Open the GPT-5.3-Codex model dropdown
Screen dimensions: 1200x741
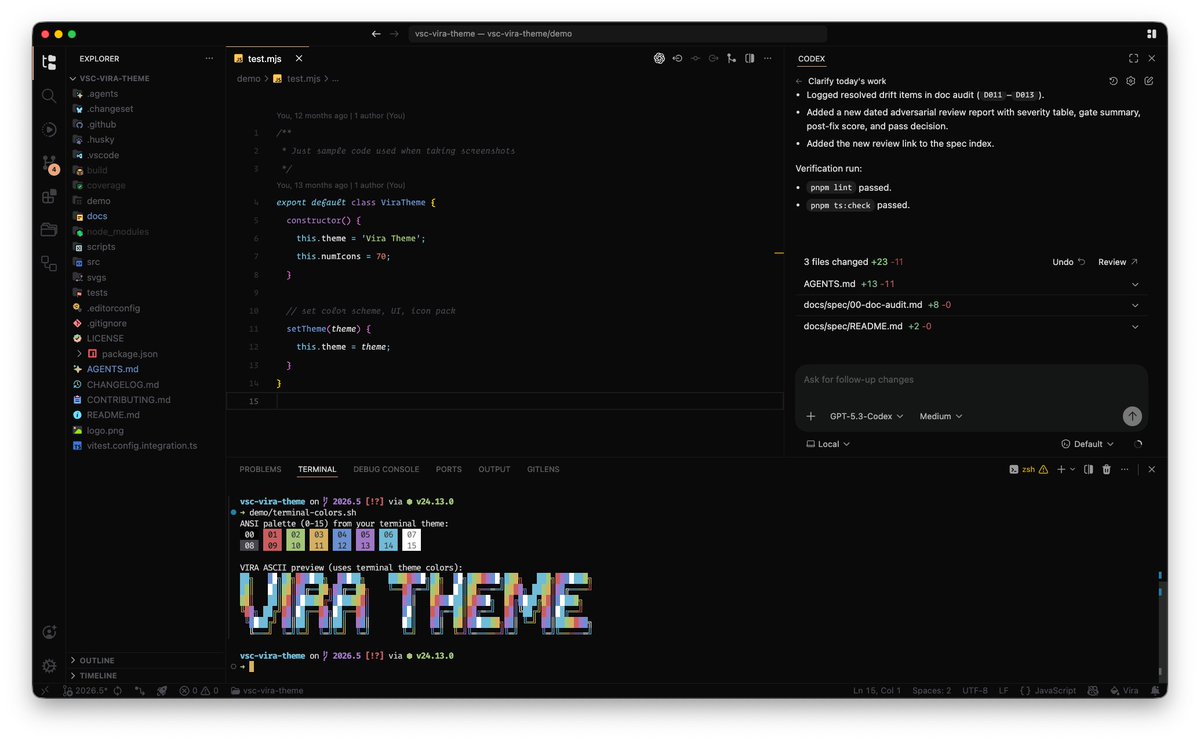click(866, 416)
